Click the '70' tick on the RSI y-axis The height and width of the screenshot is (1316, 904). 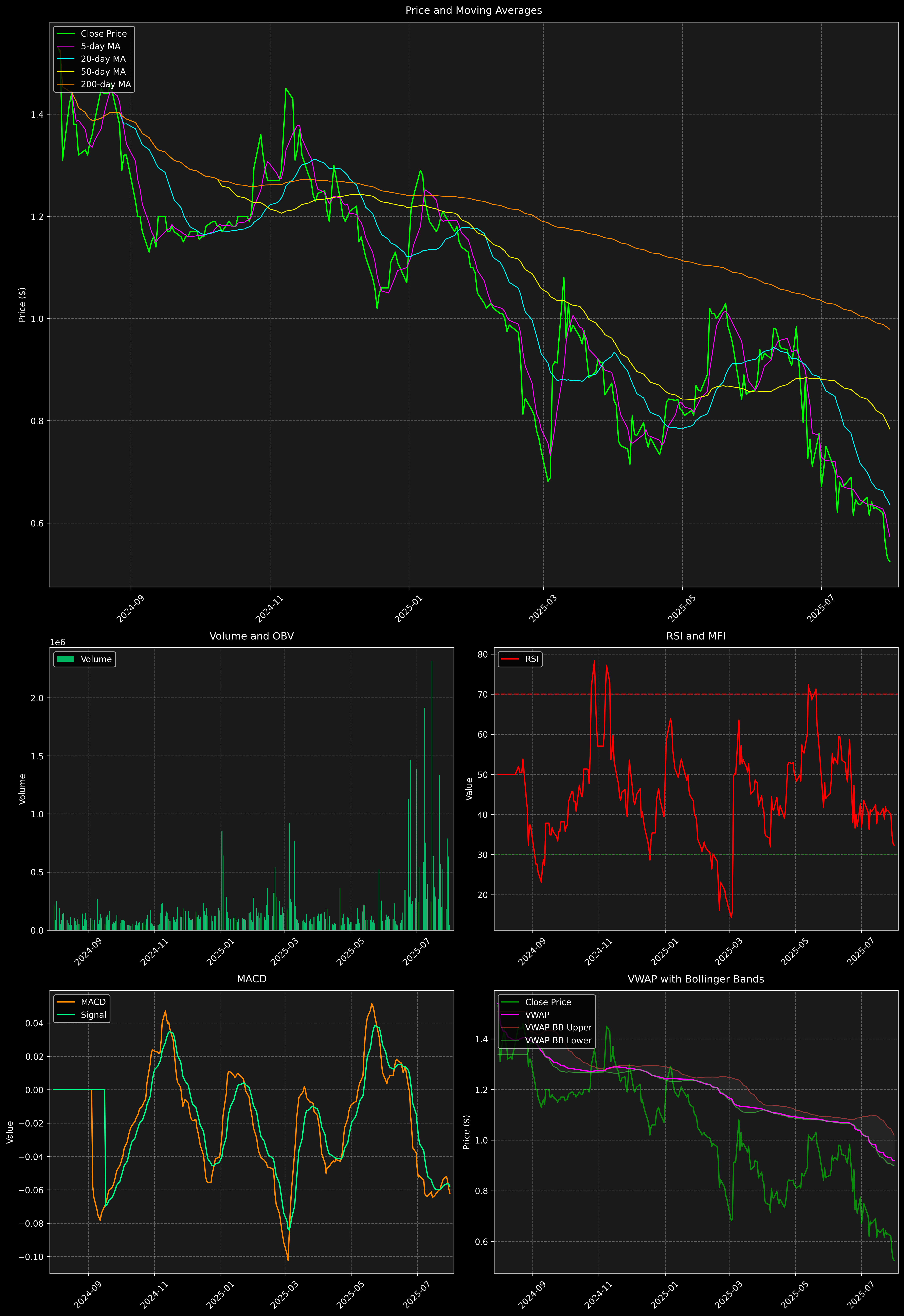click(x=483, y=694)
